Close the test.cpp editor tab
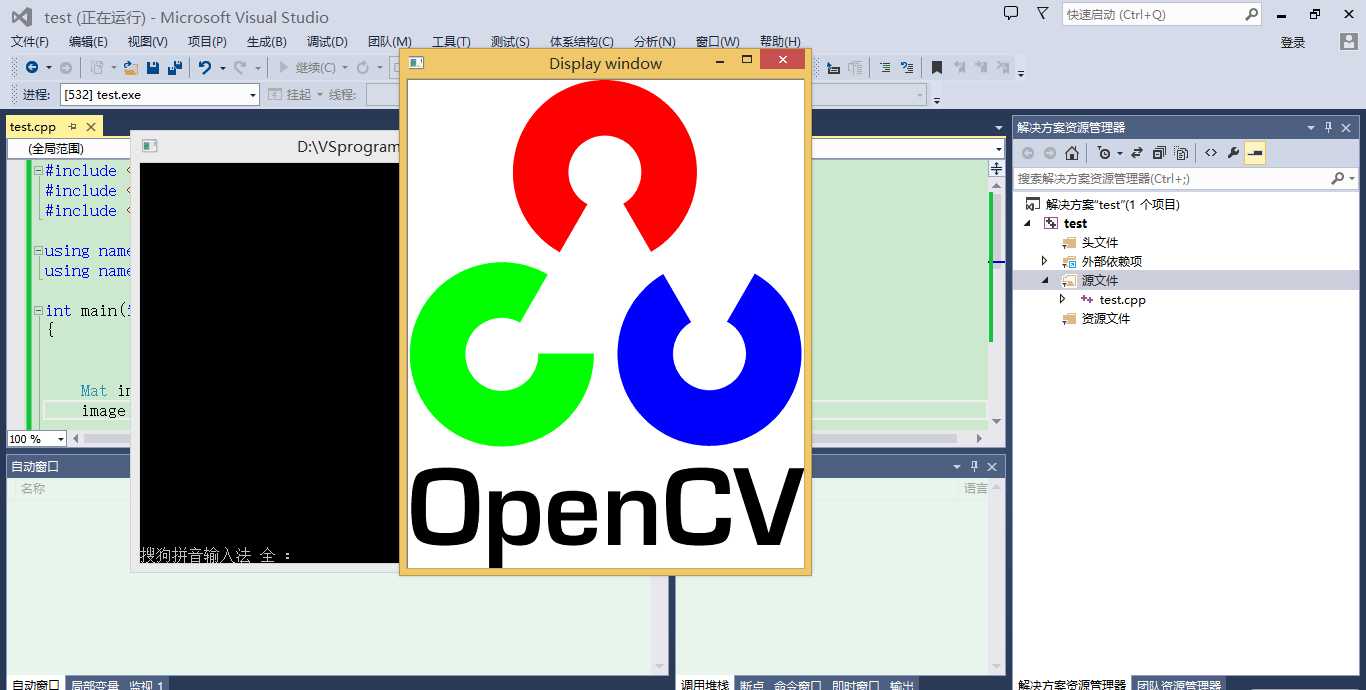 coord(91,127)
